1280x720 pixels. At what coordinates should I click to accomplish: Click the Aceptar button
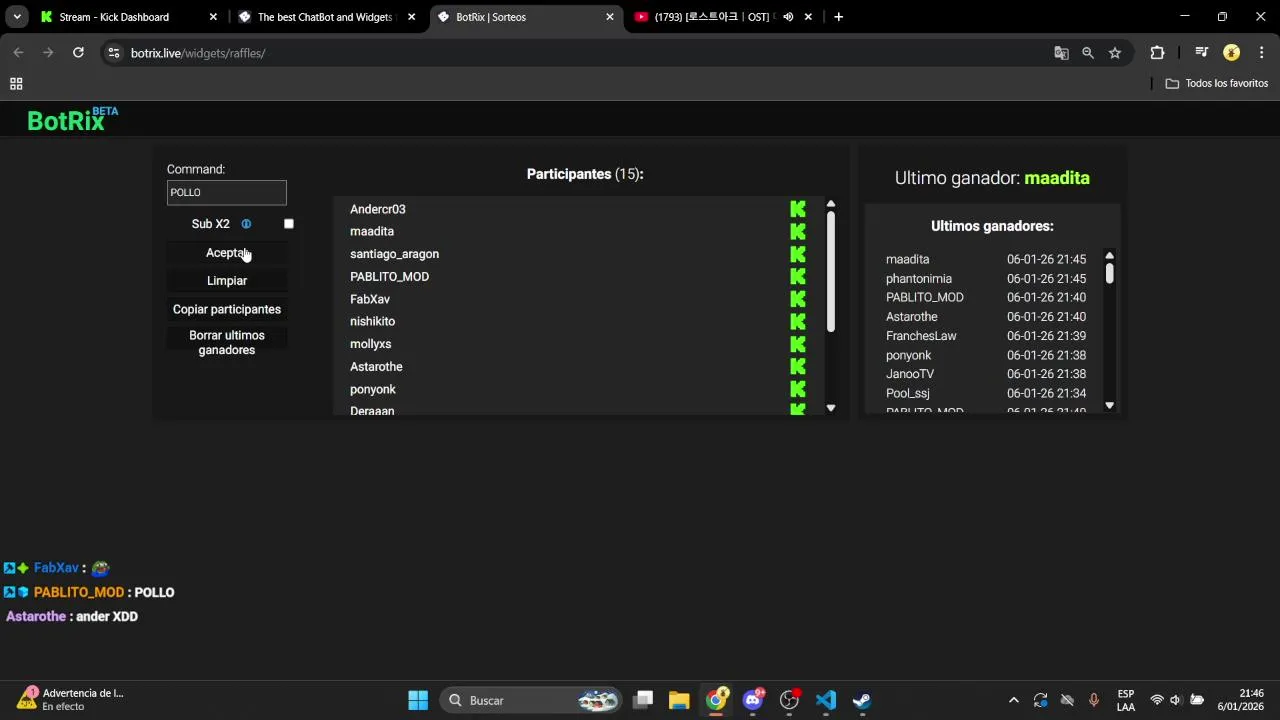[227, 253]
